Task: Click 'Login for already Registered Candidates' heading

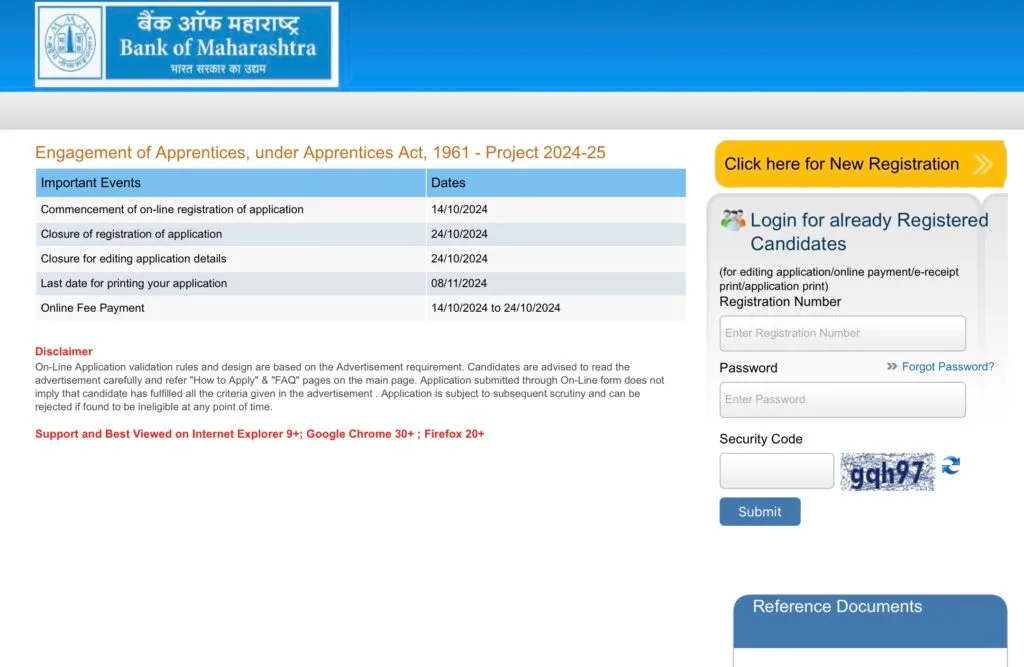Action: [869, 232]
